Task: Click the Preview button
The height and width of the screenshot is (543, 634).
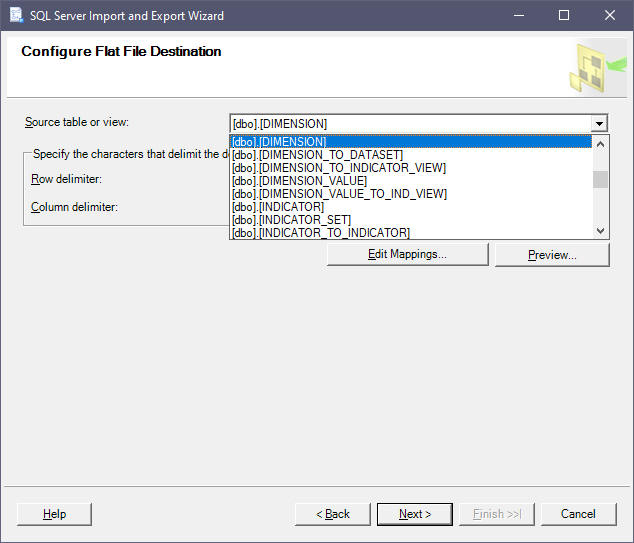Action: [x=552, y=255]
